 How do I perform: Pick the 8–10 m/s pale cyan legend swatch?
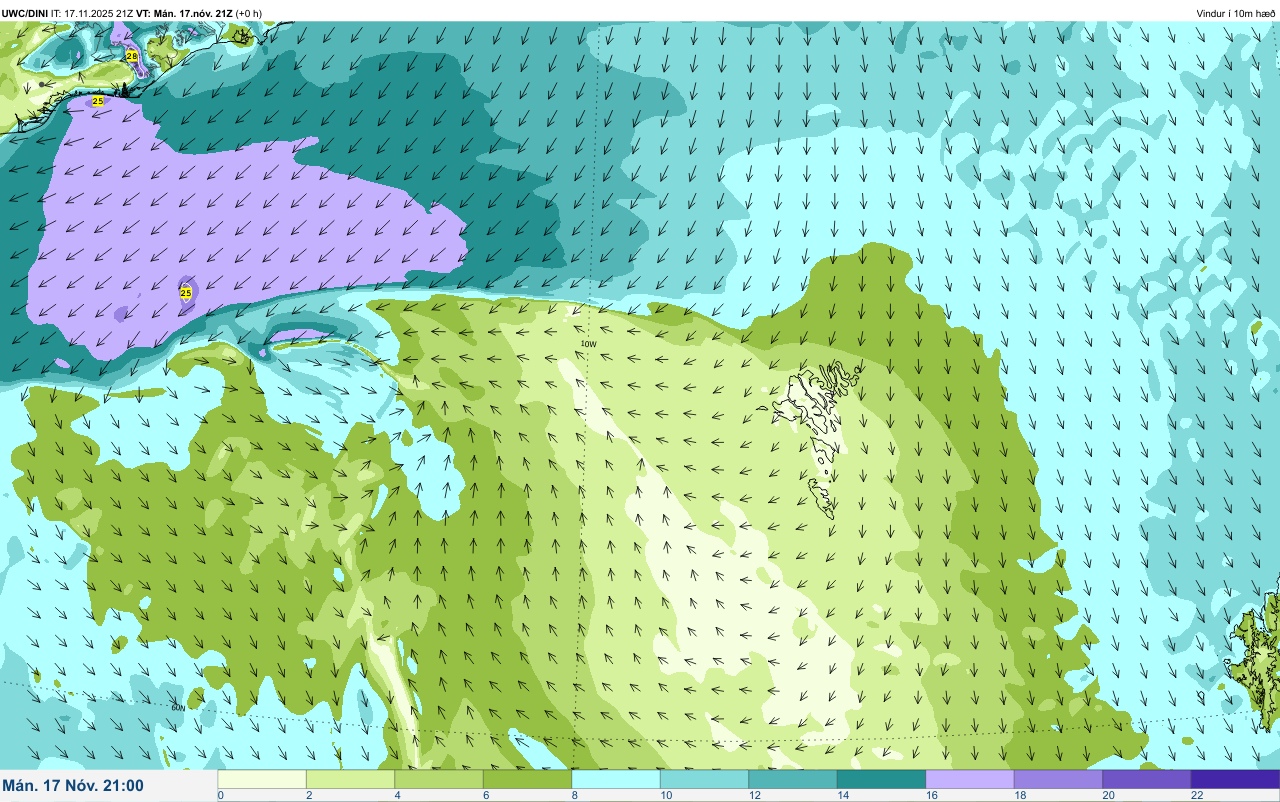[616, 779]
